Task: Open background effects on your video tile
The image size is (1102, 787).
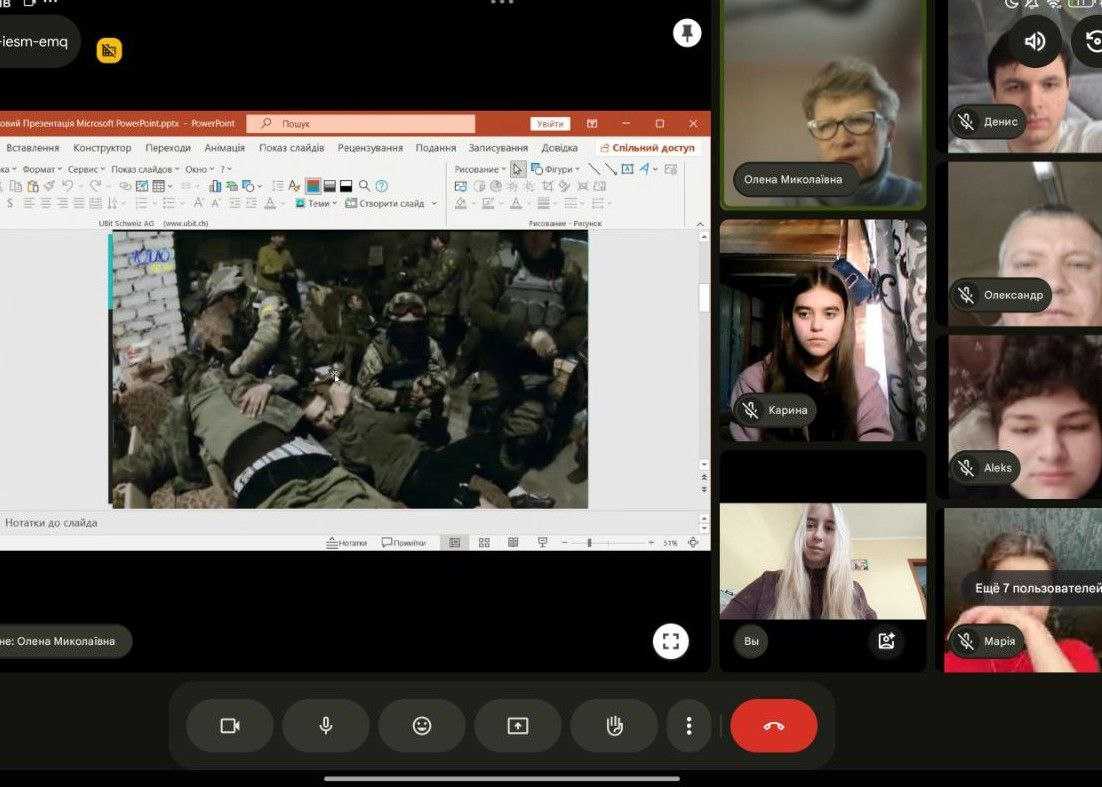Action: coord(886,641)
